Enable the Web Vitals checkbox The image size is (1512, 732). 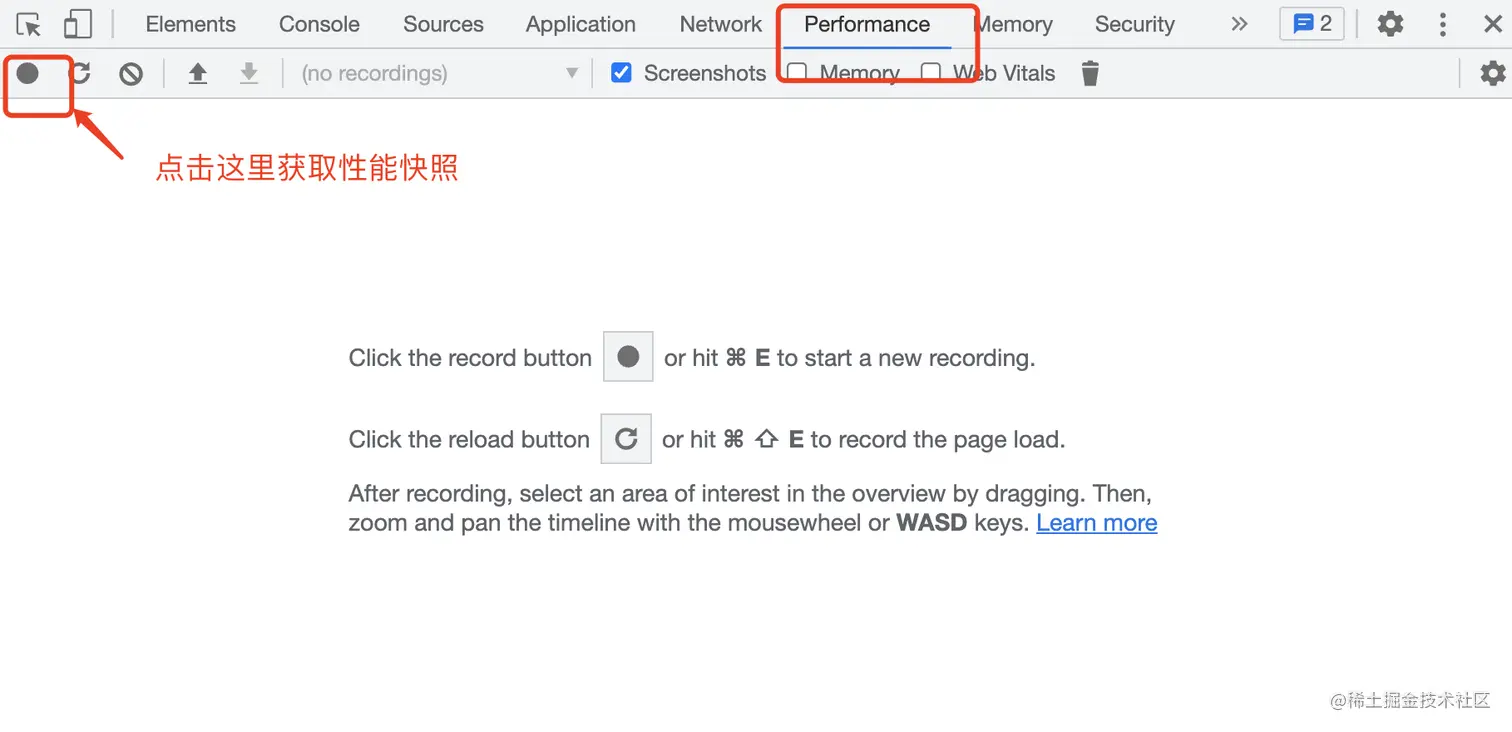pyautogui.click(x=931, y=73)
